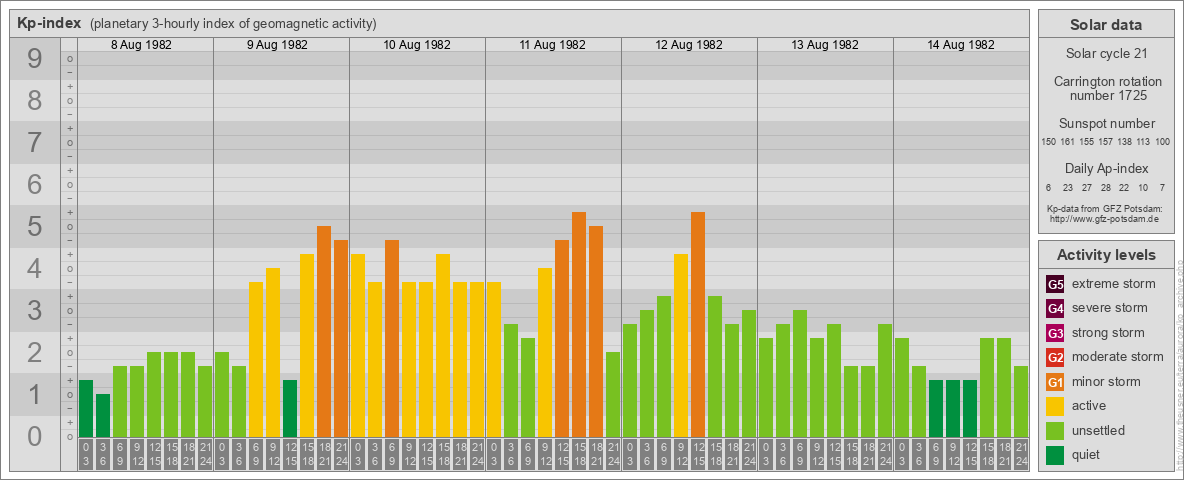
Task: Click the Kp scale number 5
Action: (35, 226)
